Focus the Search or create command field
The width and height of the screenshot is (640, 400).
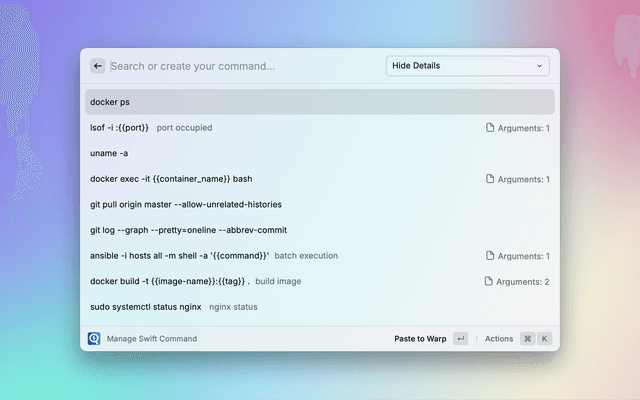tap(245, 66)
